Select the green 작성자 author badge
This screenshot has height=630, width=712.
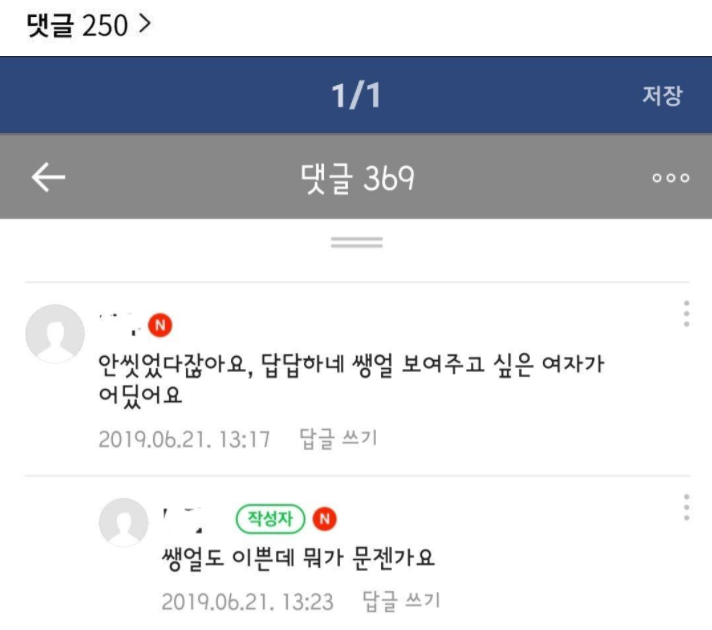[x=270, y=519]
